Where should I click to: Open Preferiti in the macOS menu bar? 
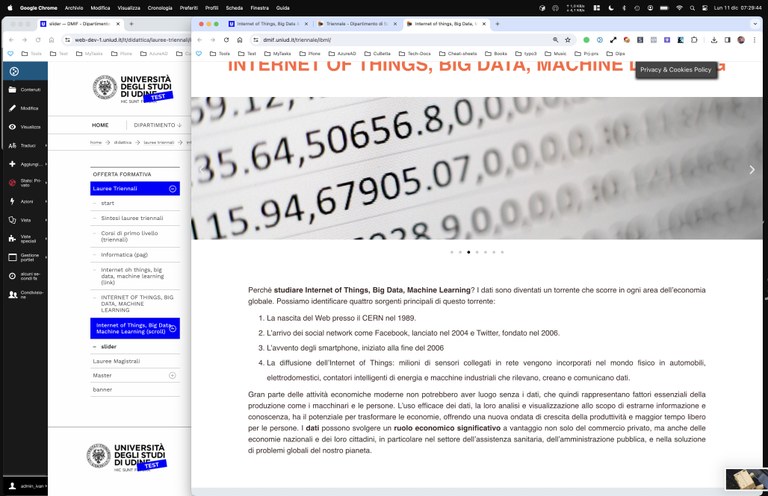(x=189, y=8)
